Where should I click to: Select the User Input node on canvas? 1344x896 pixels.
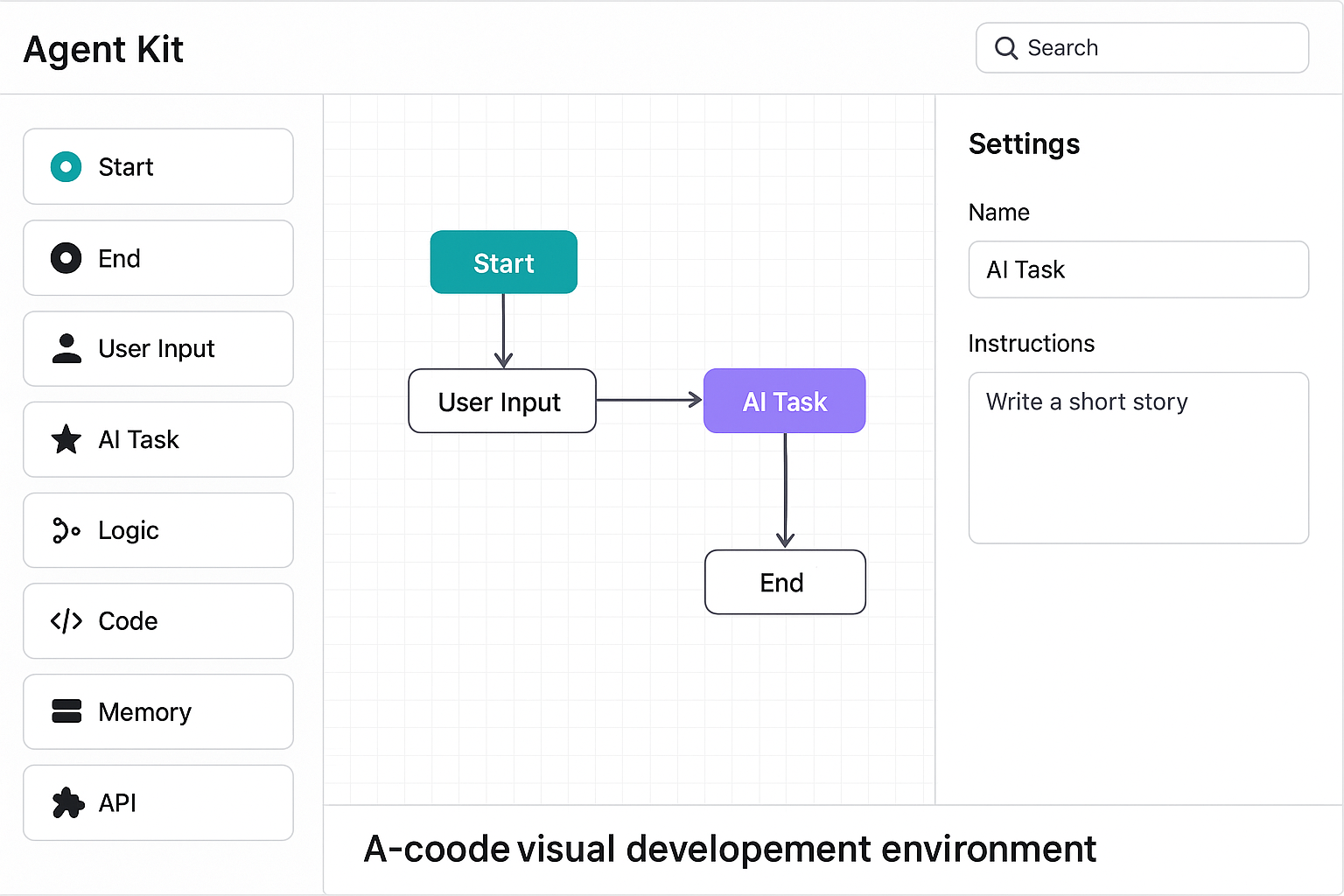[x=501, y=402]
